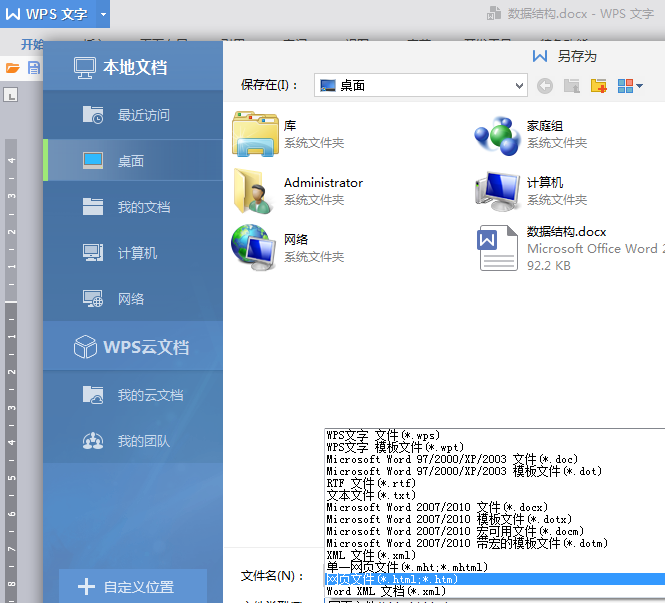Click the create new folder icon
Image resolution: width=665 pixels, height=603 pixels.
pos(598,86)
